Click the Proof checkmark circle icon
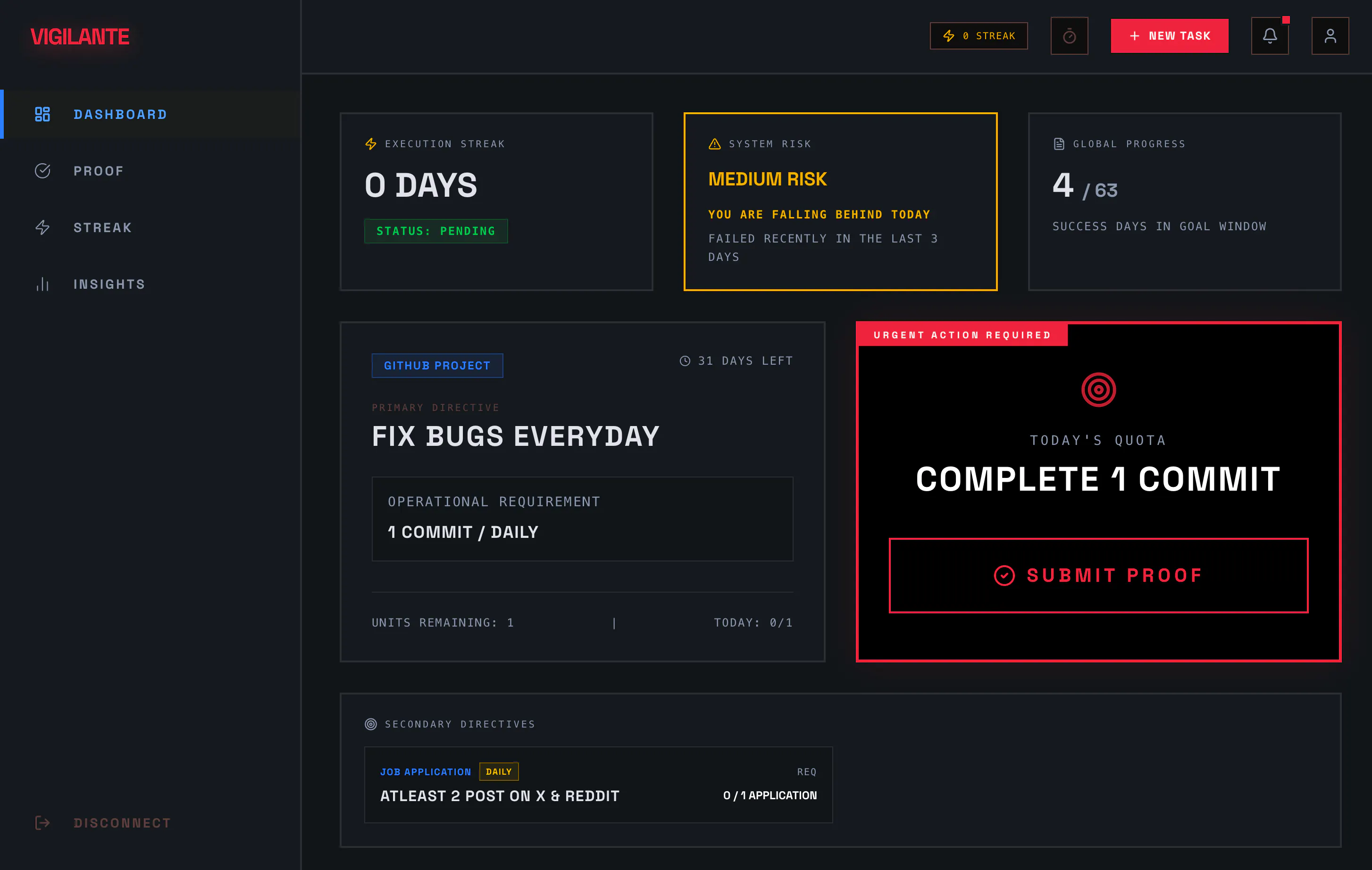The image size is (1372, 870). tap(43, 171)
